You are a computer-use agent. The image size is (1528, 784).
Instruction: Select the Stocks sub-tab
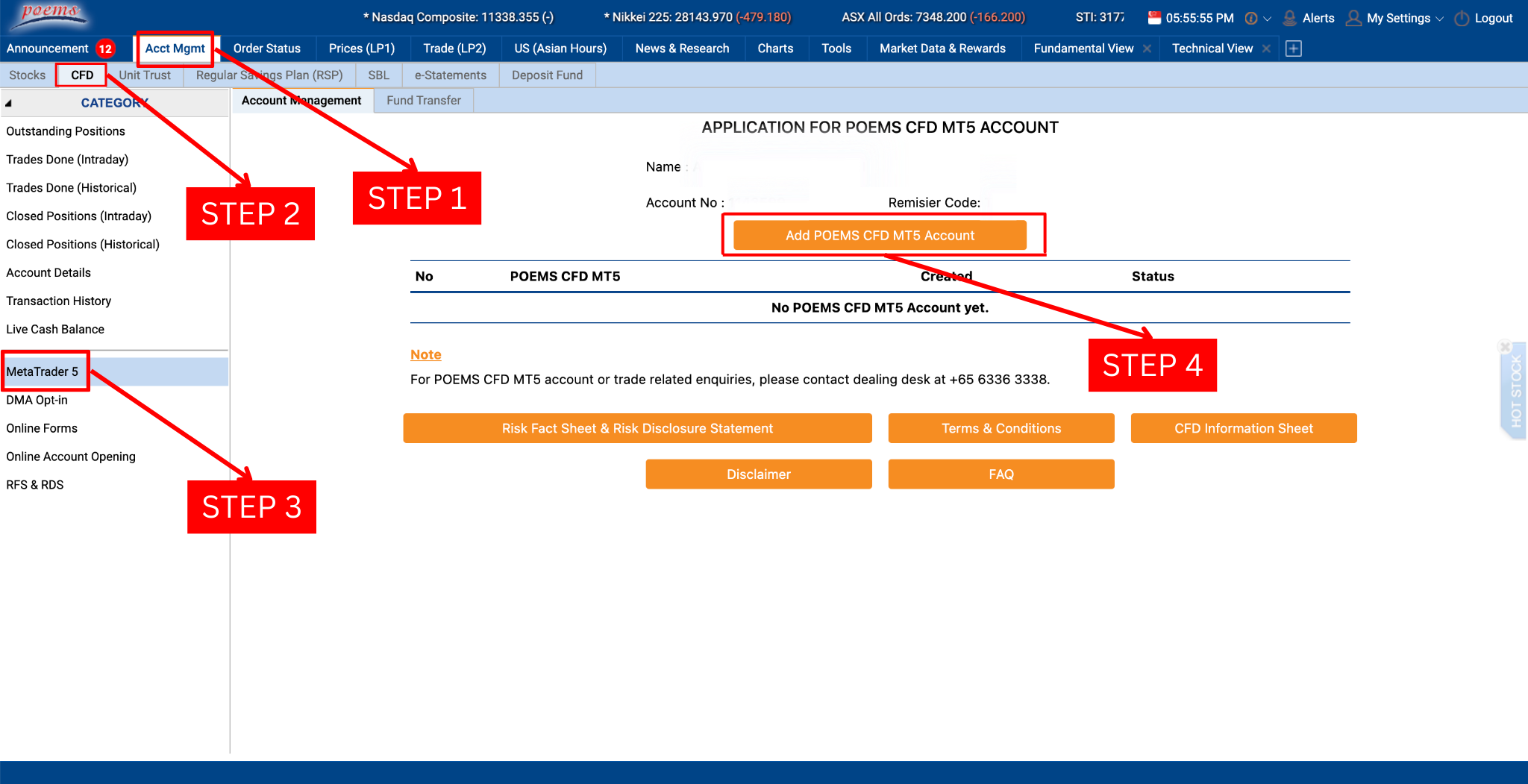28,75
